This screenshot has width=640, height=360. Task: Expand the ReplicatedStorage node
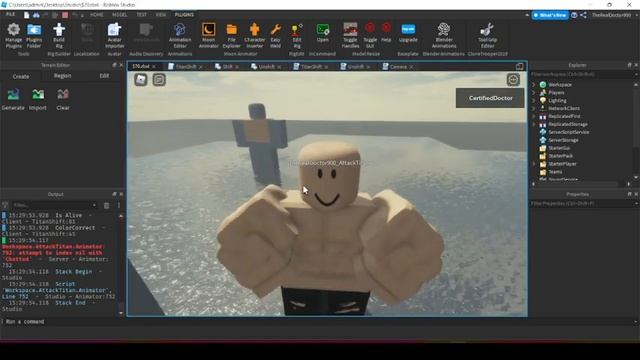point(534,124)
